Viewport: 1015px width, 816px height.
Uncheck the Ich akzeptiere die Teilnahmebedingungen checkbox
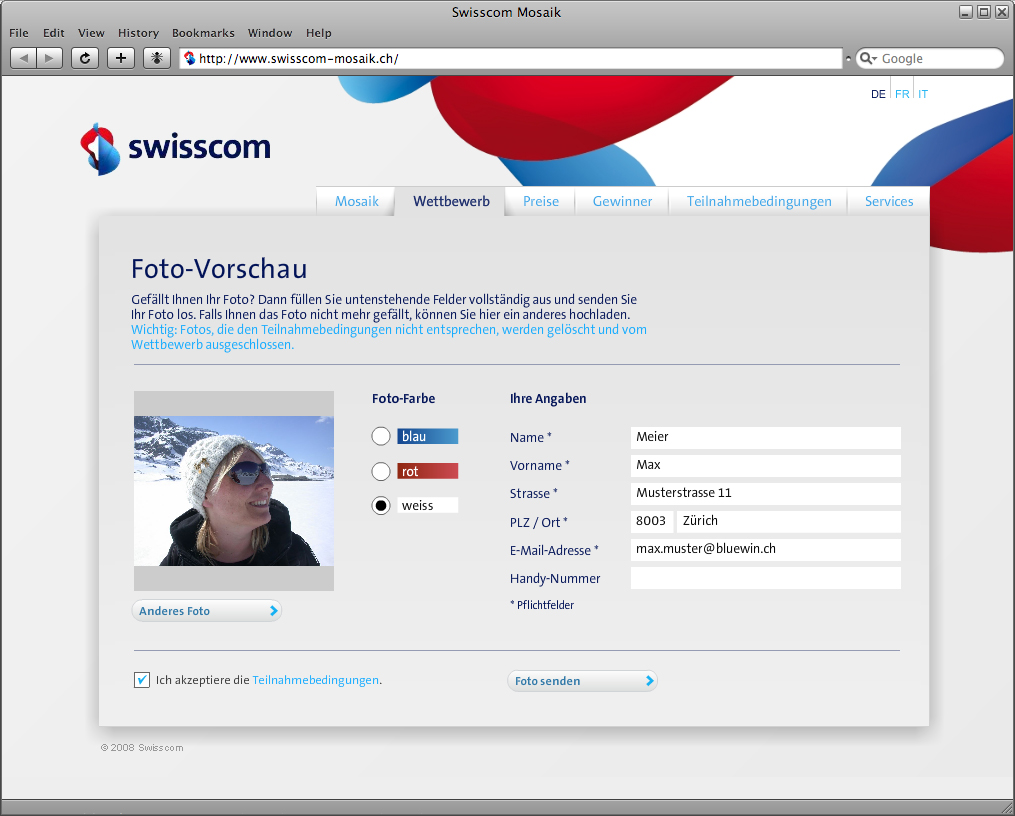coord(142,680)
